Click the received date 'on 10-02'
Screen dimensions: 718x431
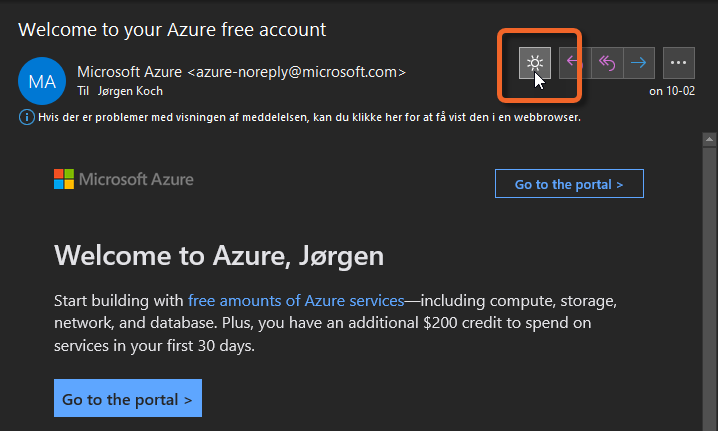click(x=672, y=91)
